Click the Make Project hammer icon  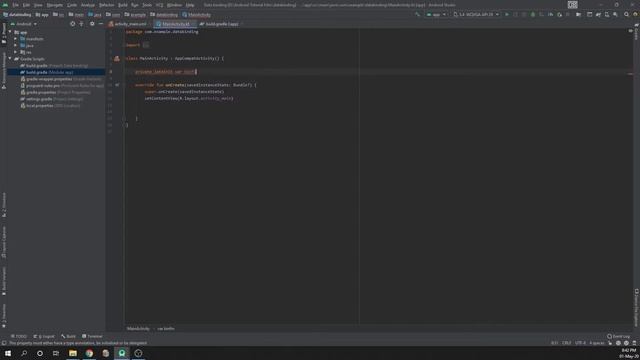click(x=417, y=15)
